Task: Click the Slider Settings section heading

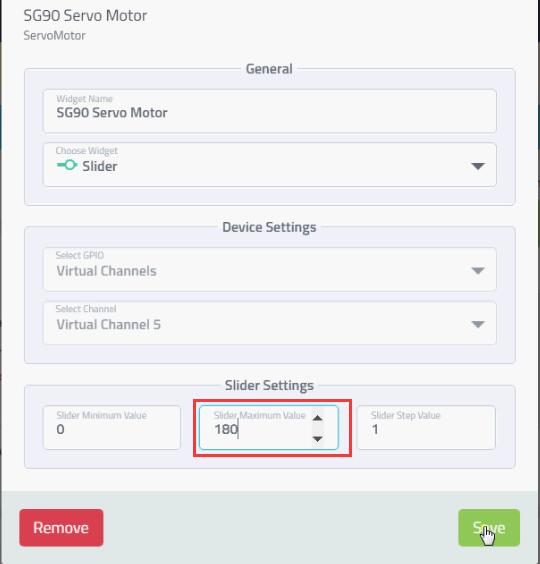Action: pyautogui.click(x=269, y=386)
